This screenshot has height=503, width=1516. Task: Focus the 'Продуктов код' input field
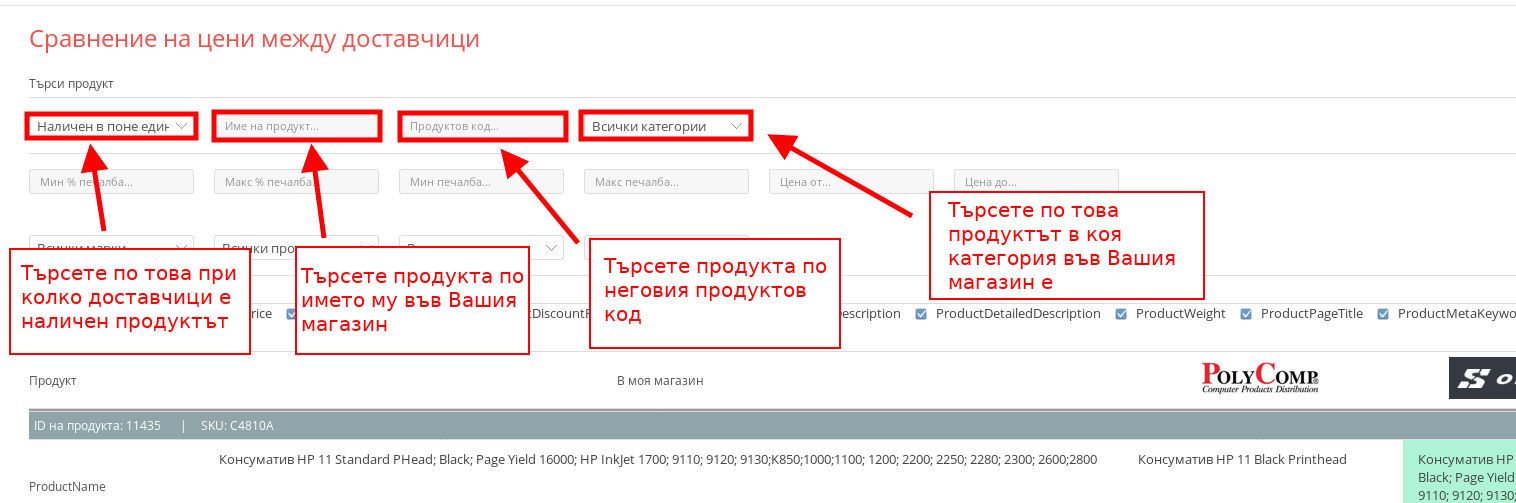[482, 126]
